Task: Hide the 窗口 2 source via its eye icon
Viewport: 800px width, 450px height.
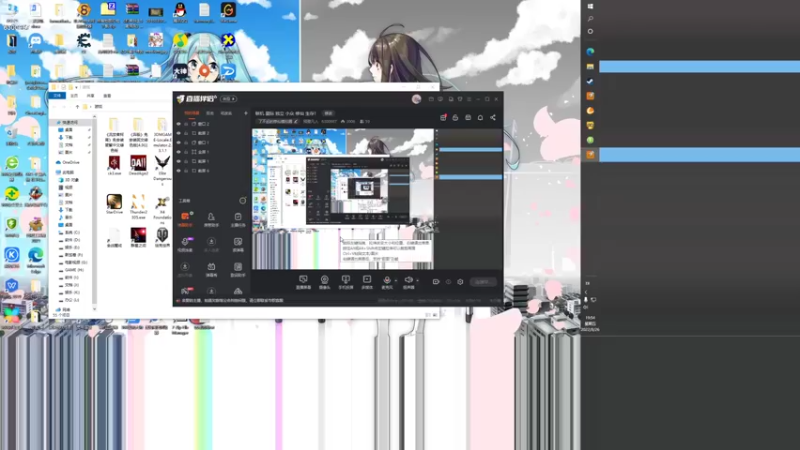Action: click(179, 124)
